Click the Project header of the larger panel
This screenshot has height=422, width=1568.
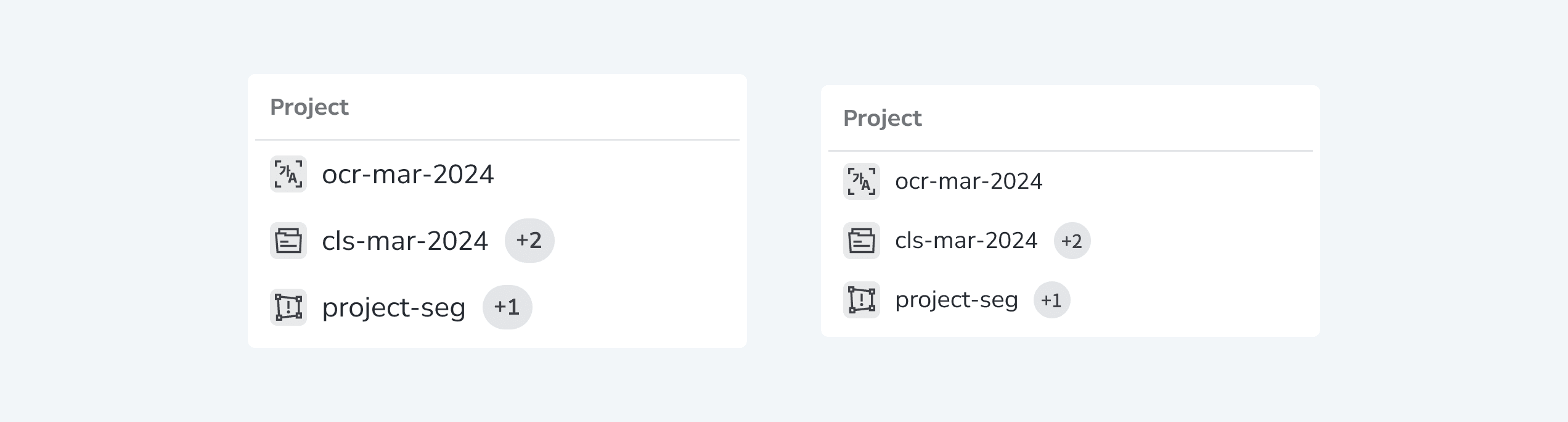[309, 107]
